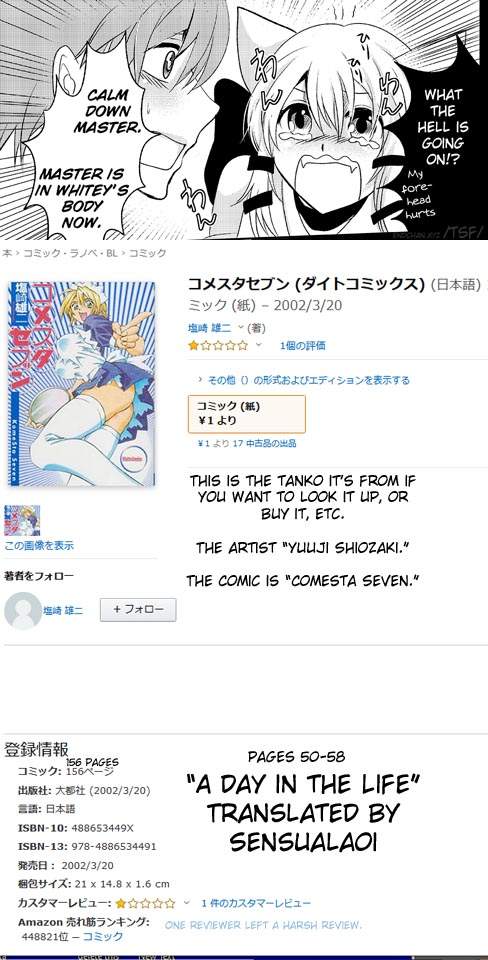Expand その他の形式およびエディションを表示する
The width and height of the screenshot is (488, 960).
pos(304,380)
